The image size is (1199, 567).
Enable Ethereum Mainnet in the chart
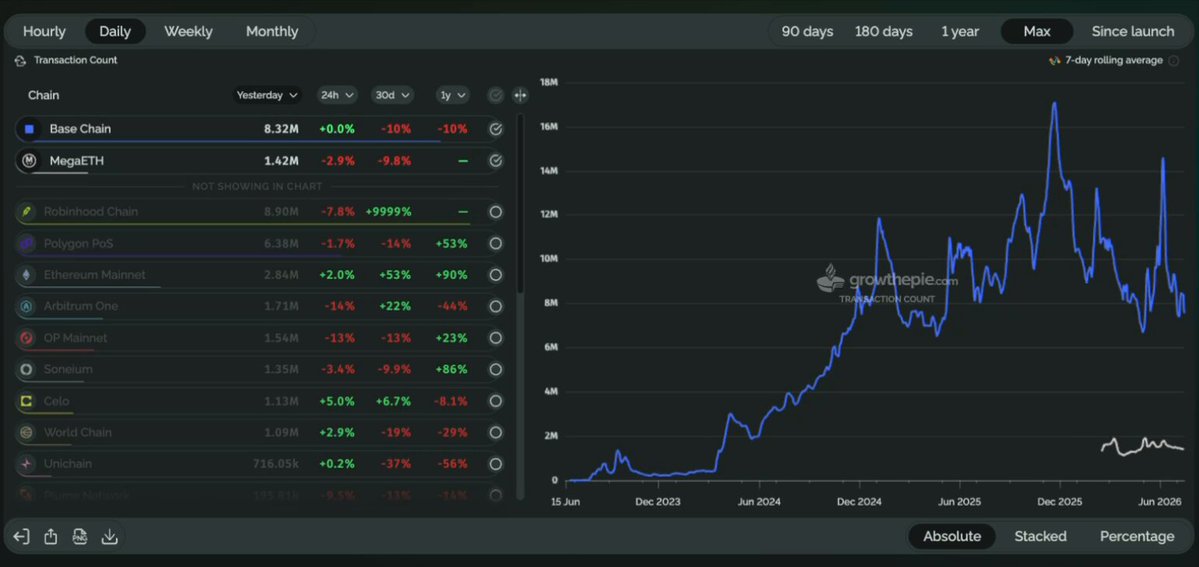coord(496,275)
